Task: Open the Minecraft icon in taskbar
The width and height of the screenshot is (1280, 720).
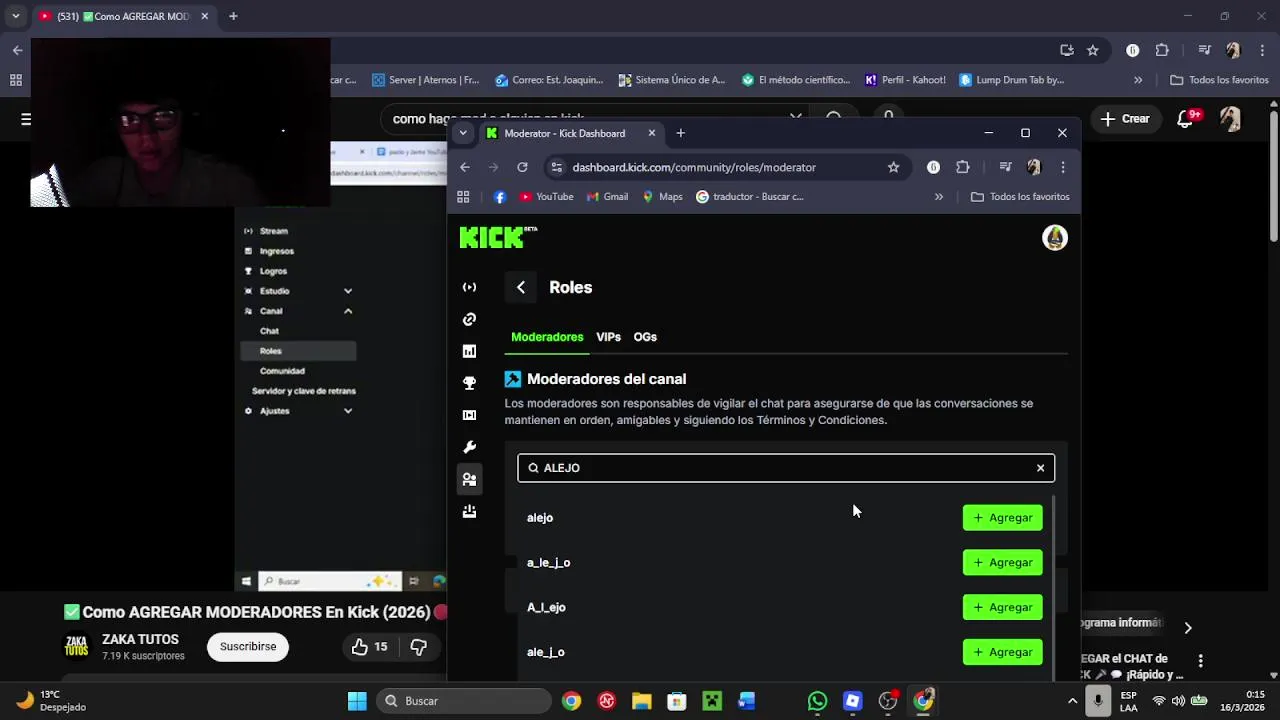Action: tap(712, 701)
